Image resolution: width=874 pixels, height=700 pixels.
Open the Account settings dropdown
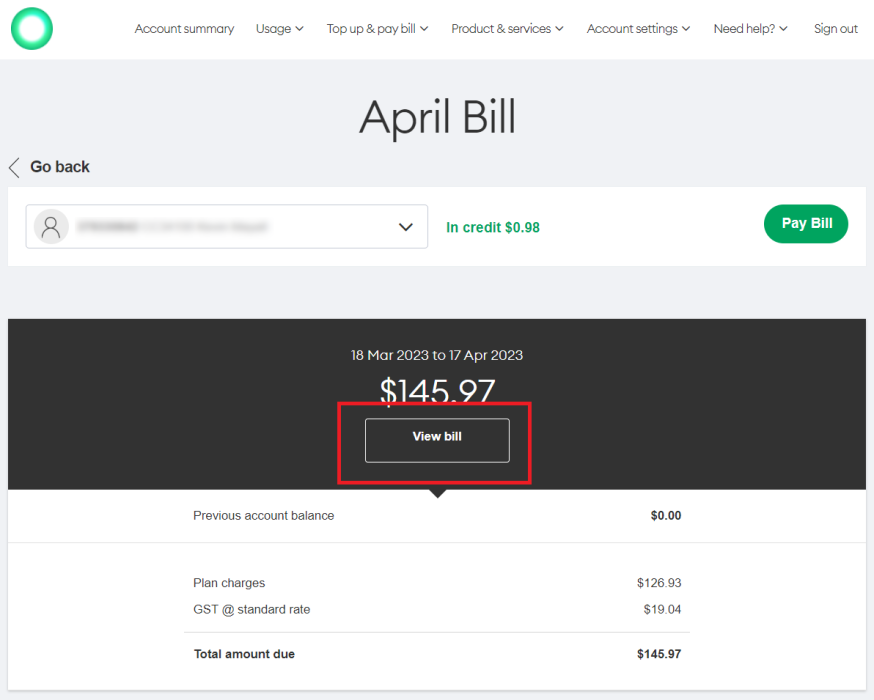coord(638,28)
